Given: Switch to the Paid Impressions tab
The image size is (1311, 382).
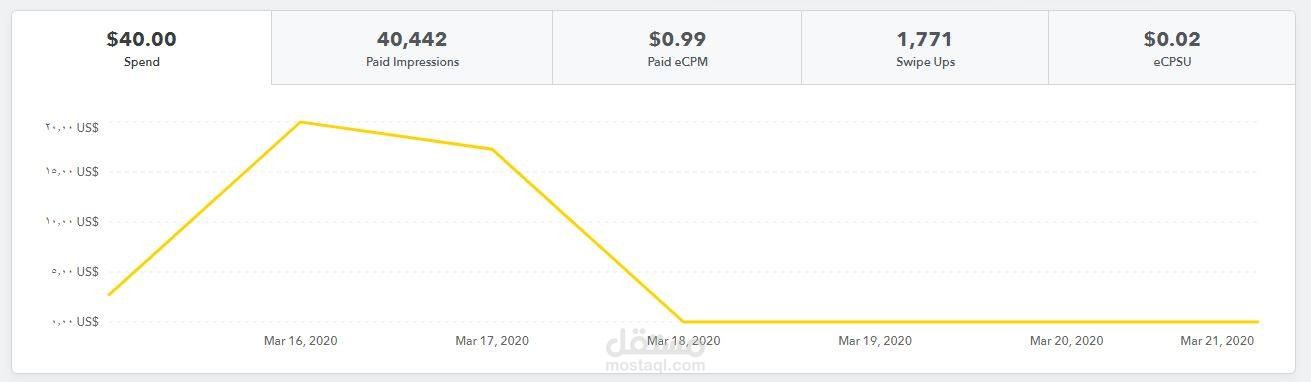Looking at the screenshot, I should (x=412, y=48).
